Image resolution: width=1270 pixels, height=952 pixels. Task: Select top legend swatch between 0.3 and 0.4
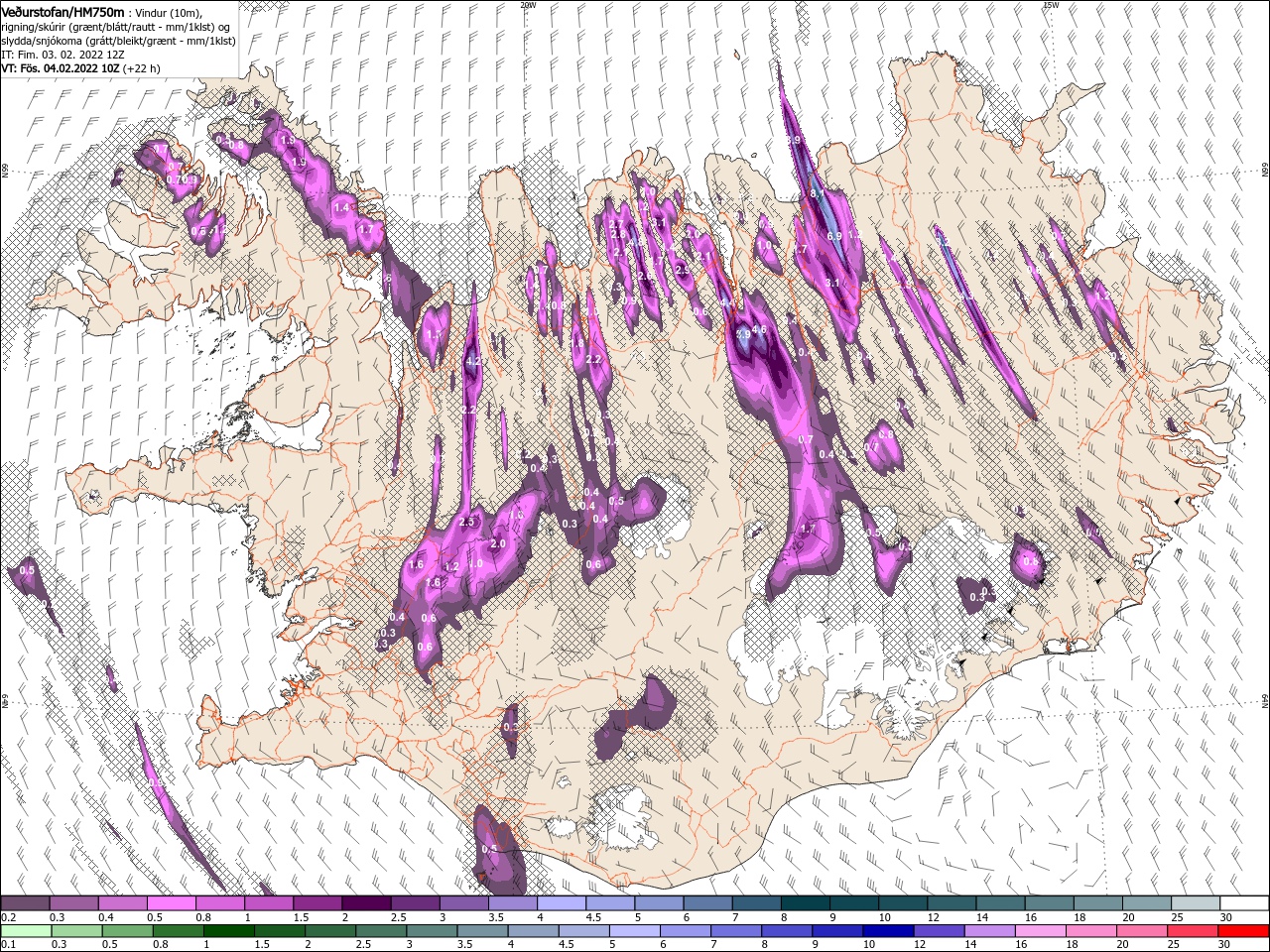point(73,903)
